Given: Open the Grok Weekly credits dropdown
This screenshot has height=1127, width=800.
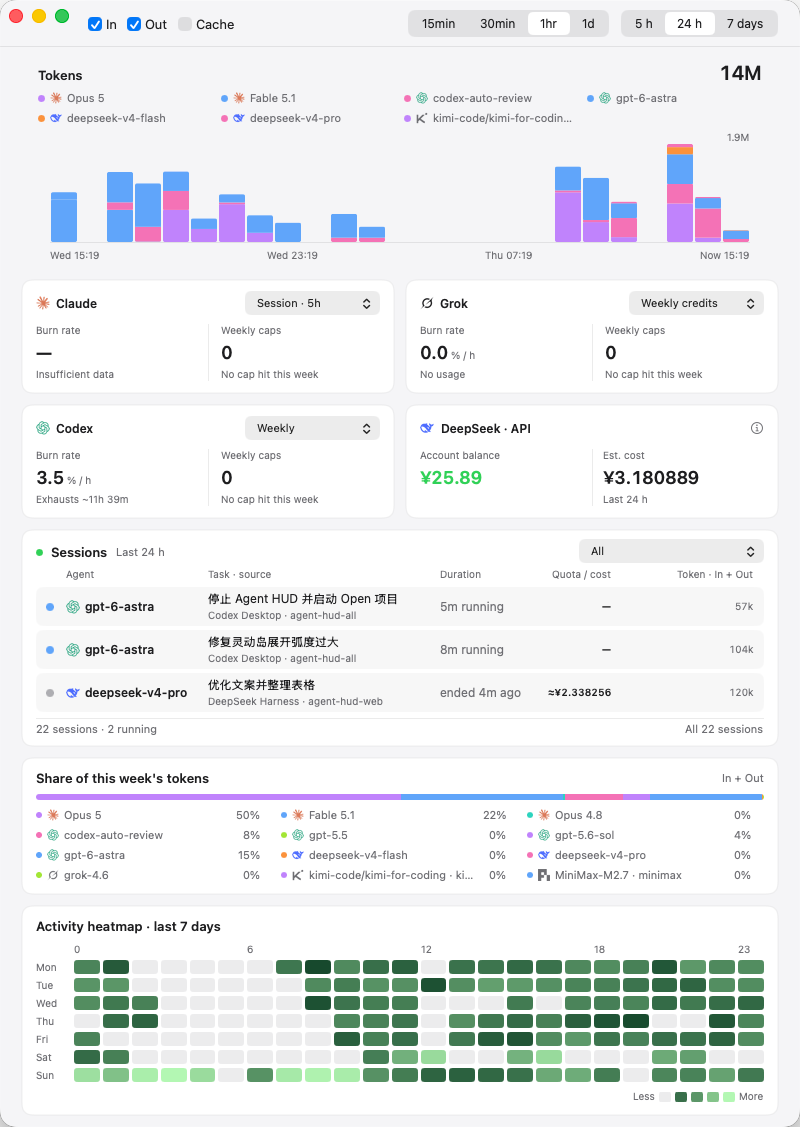Looking at the screenshot, I should (696, 303).
